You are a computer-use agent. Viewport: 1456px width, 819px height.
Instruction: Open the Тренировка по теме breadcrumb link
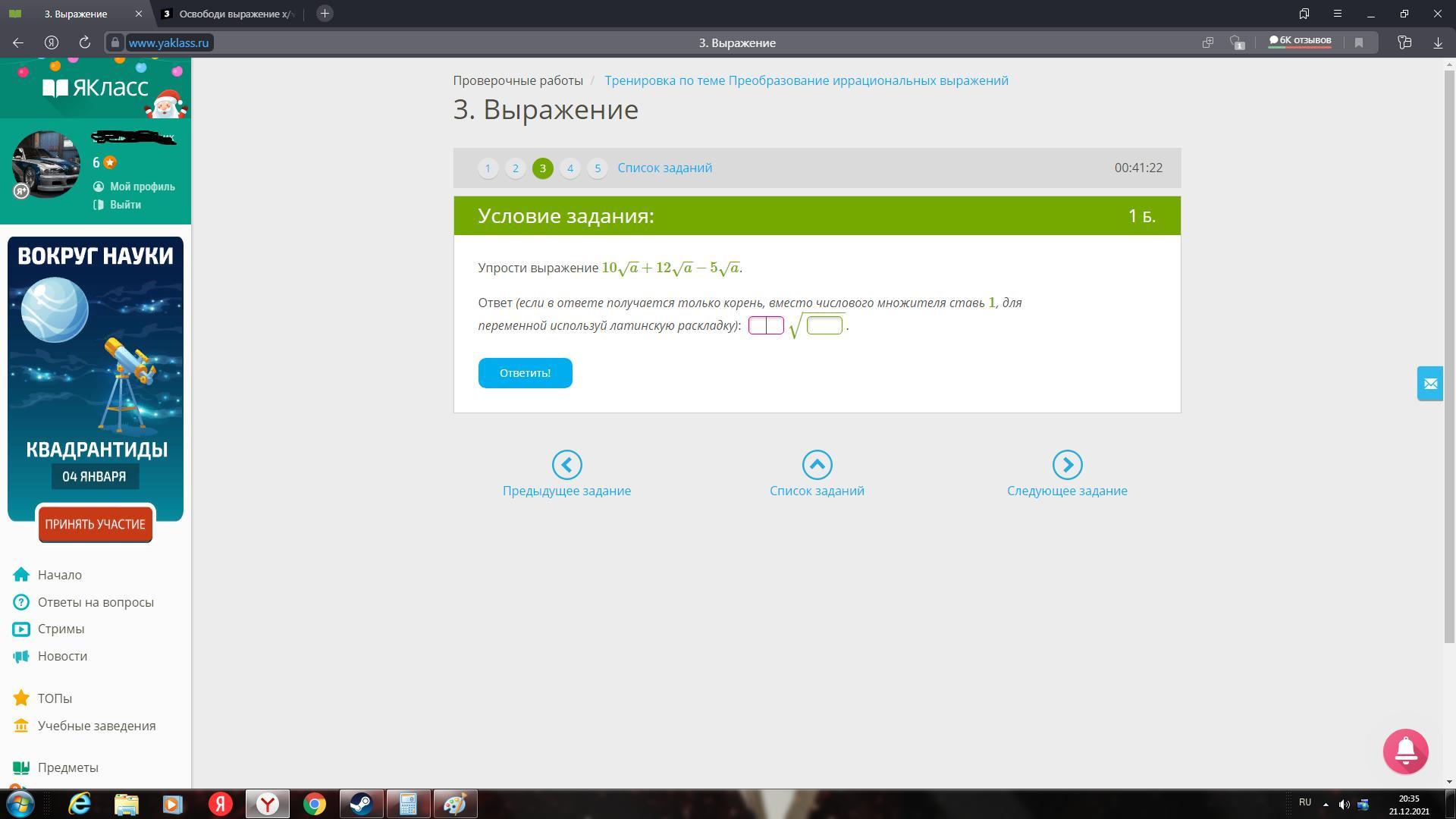click(806, 80)
